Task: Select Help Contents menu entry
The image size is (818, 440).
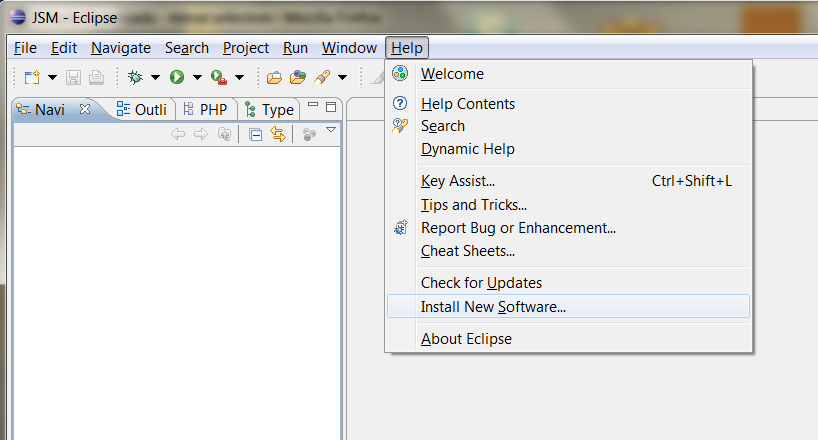Action: 569,104
